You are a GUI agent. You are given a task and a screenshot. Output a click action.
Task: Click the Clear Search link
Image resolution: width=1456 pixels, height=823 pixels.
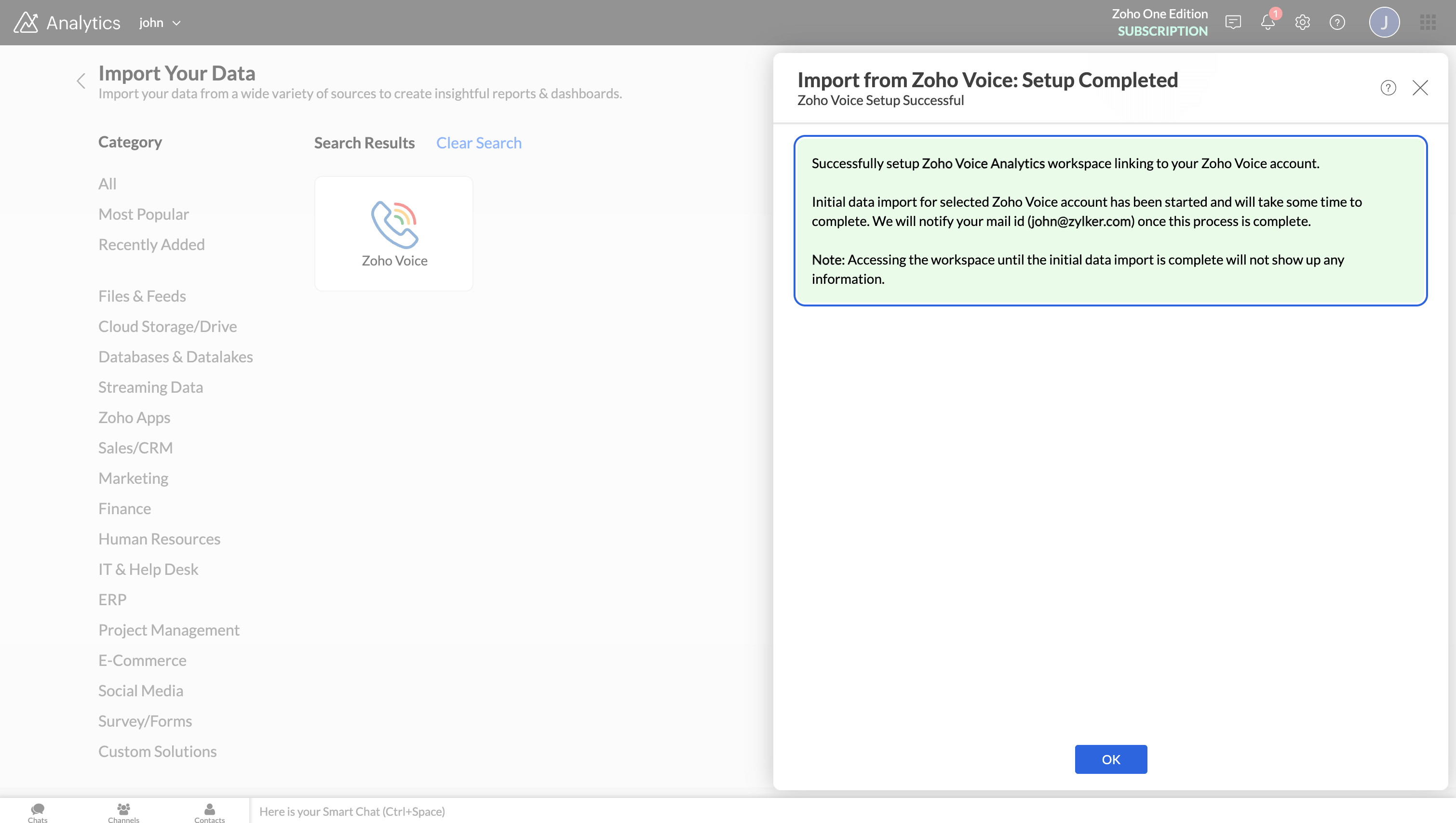pos(478,143)
